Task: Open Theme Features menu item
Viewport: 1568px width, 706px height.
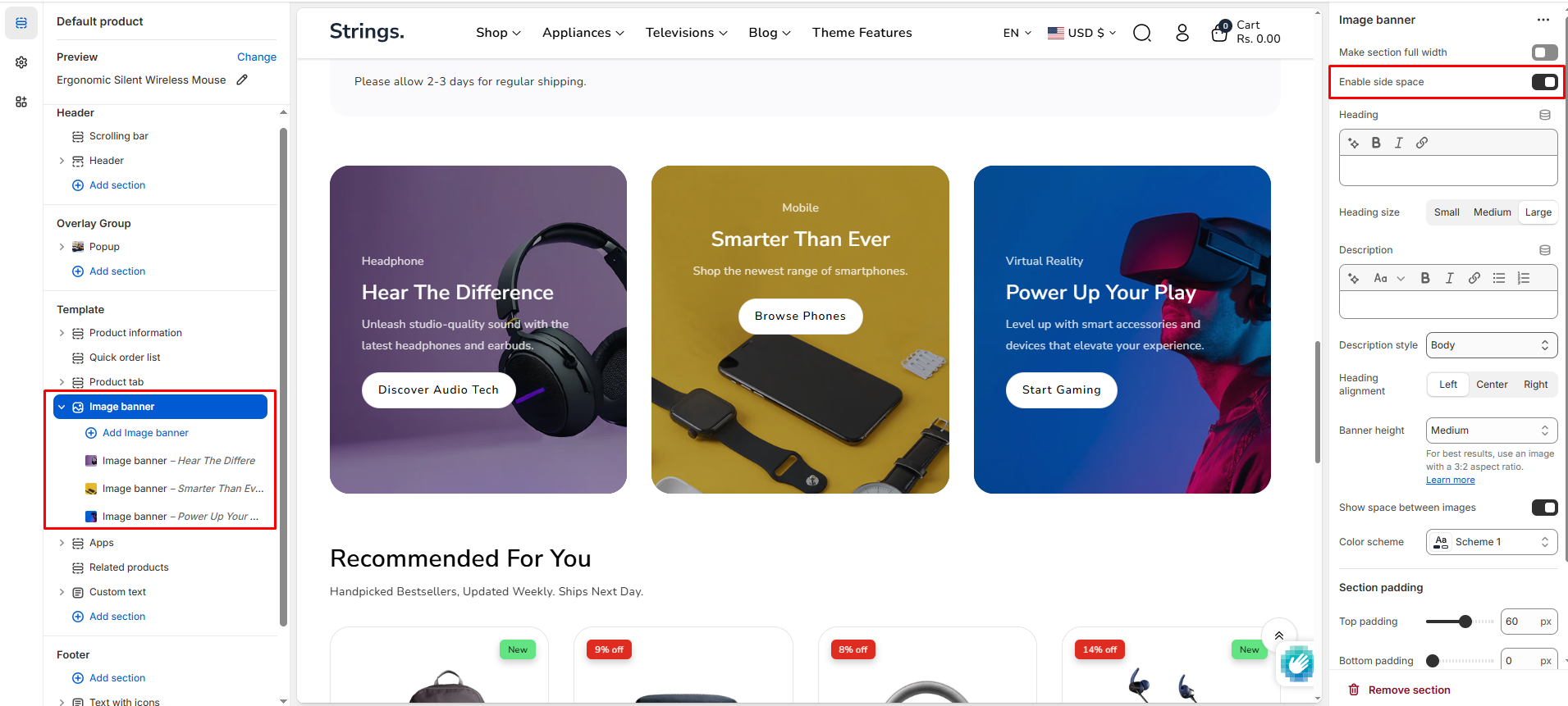Action: point(862,33)
